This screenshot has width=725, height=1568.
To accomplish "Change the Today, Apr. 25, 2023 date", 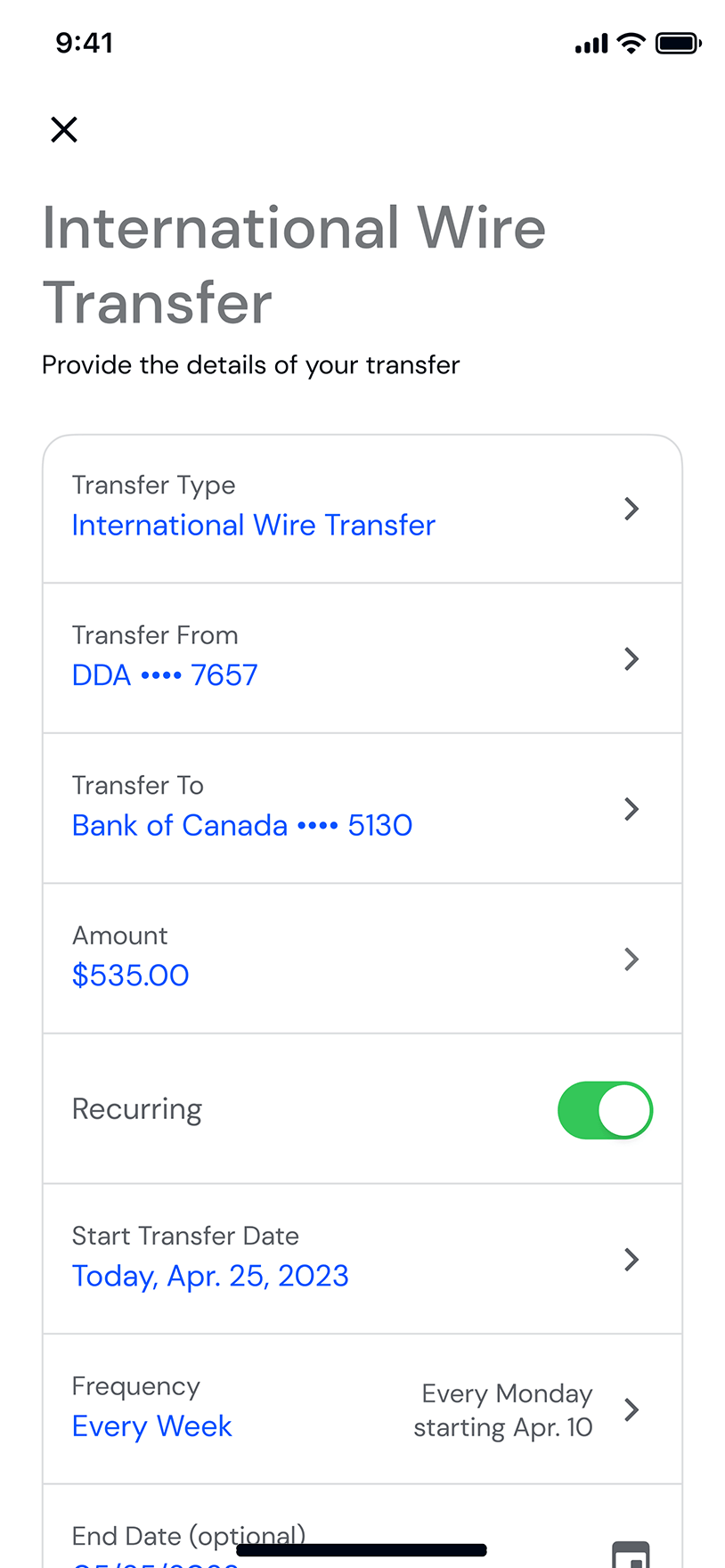I will pyautogui.click(x=210, y=1276).
